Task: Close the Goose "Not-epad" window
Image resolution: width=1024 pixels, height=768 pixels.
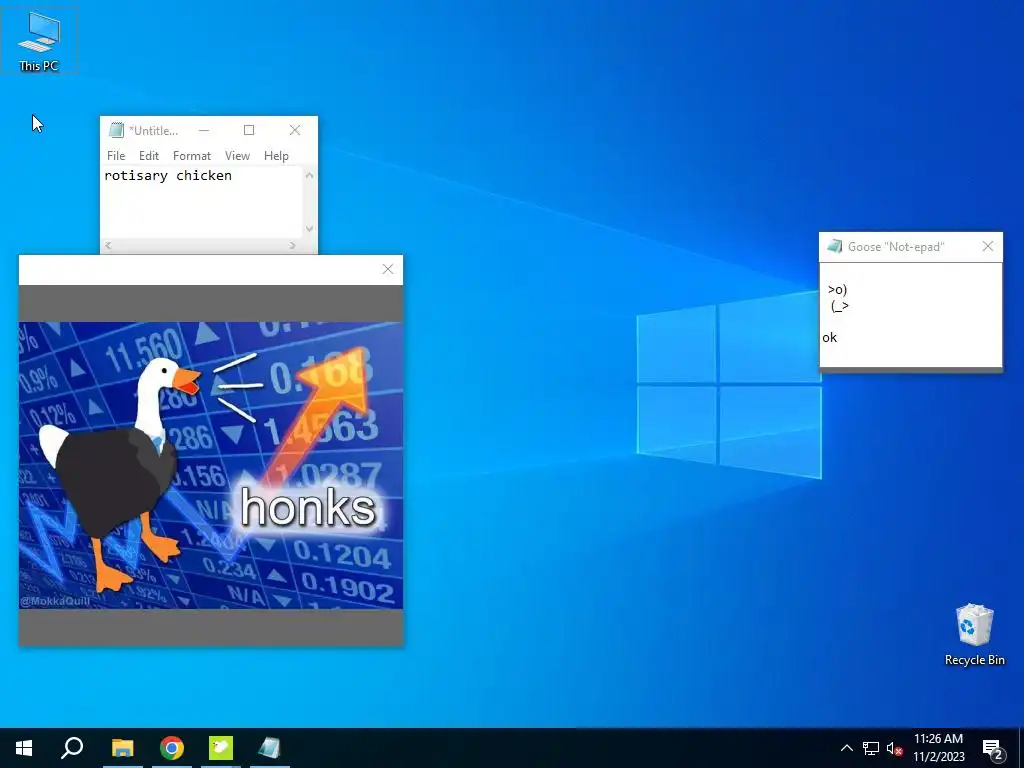Action: point(987,246)
